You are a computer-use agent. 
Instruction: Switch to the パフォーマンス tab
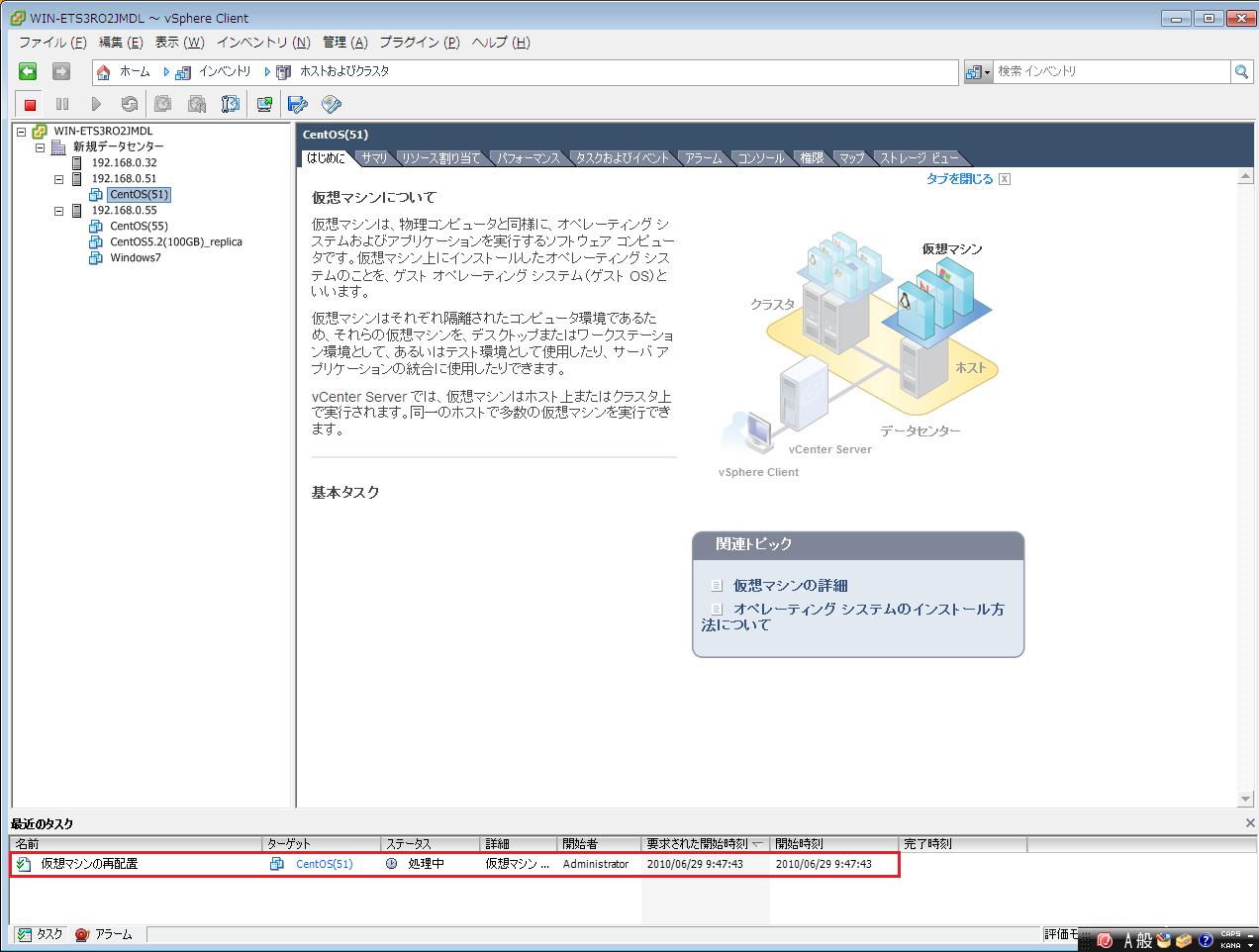pyautogui.click(x=528, y=158)
